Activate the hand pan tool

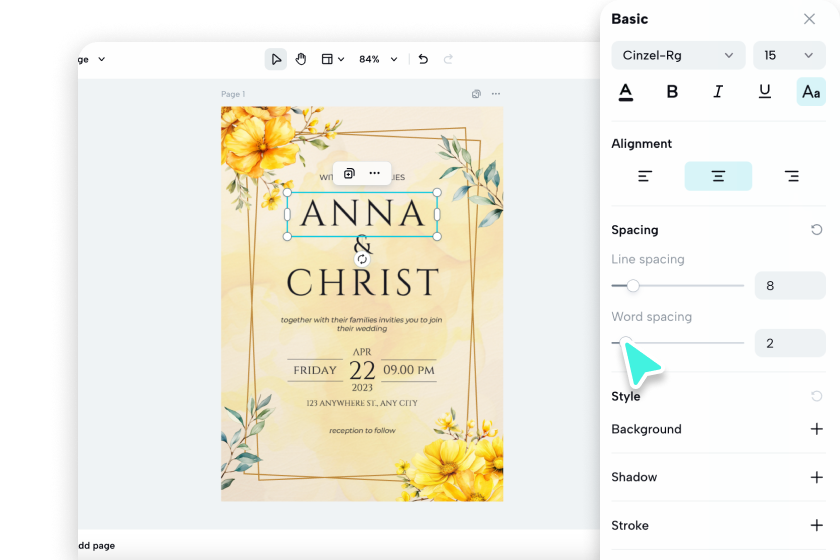click(301, 59)
